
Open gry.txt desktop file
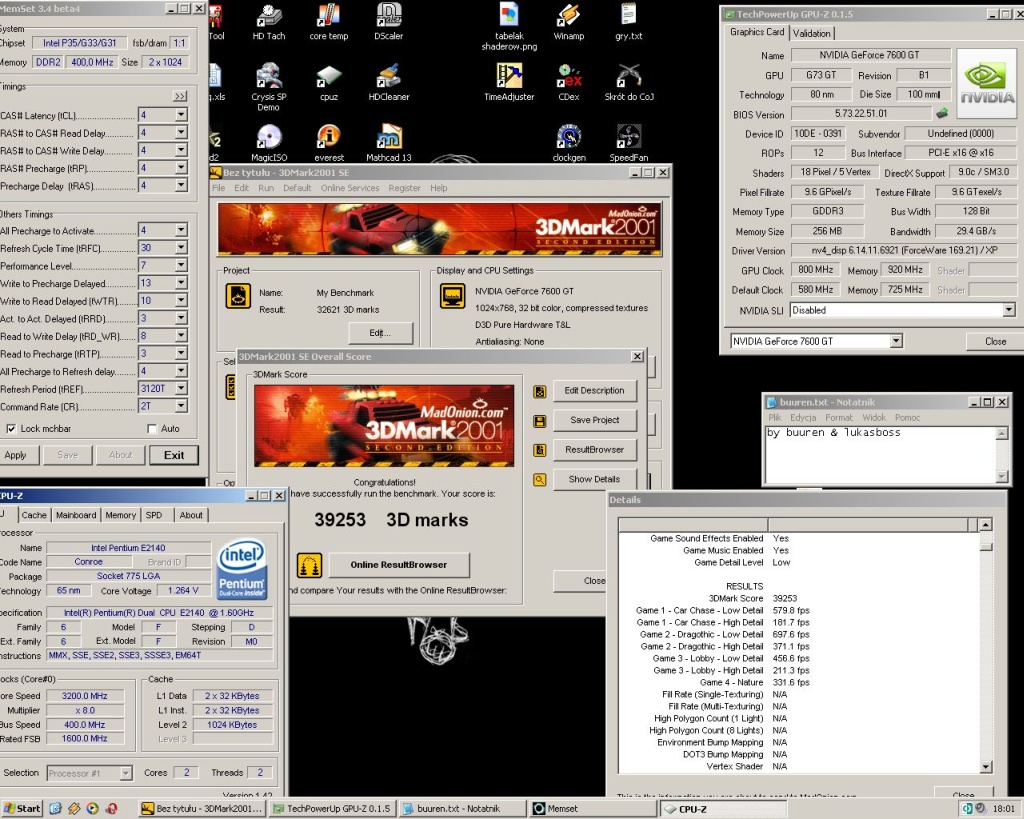tap(628, 22)
